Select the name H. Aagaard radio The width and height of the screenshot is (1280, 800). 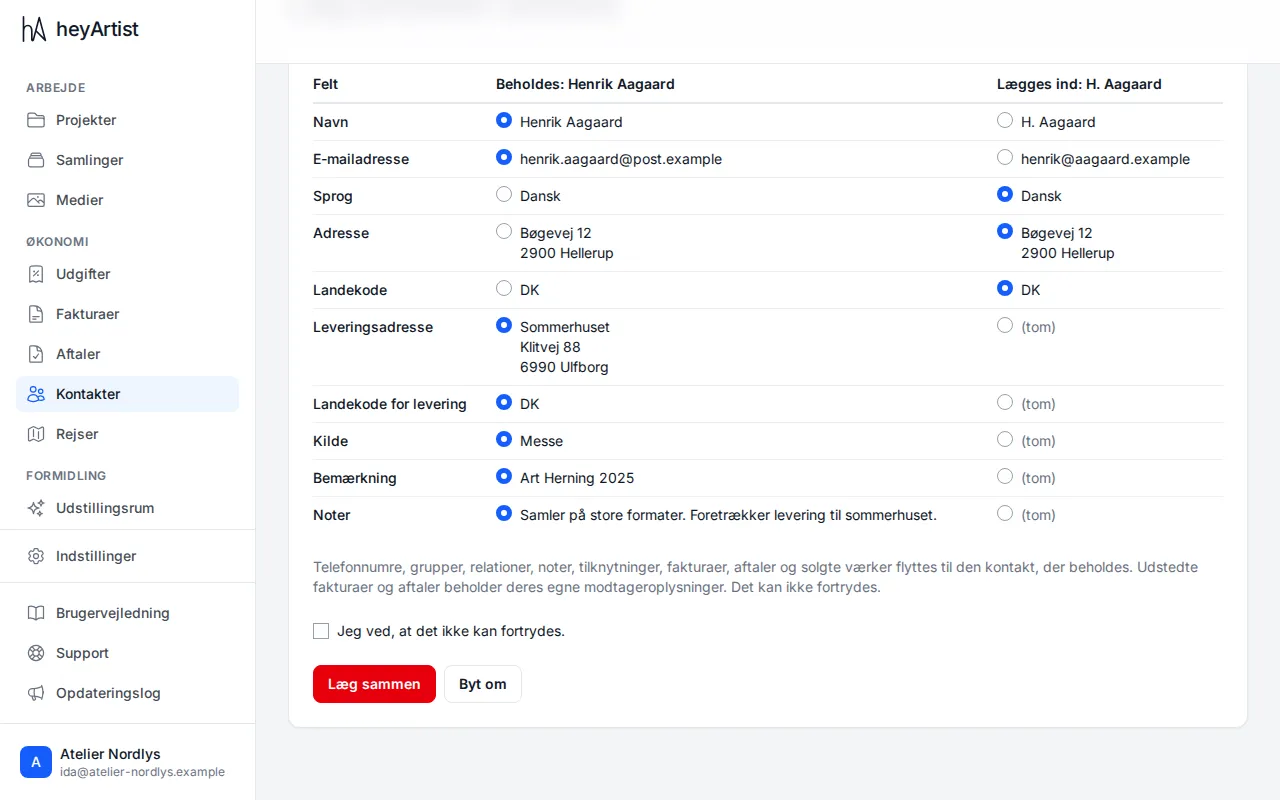tap(1005, 121)
